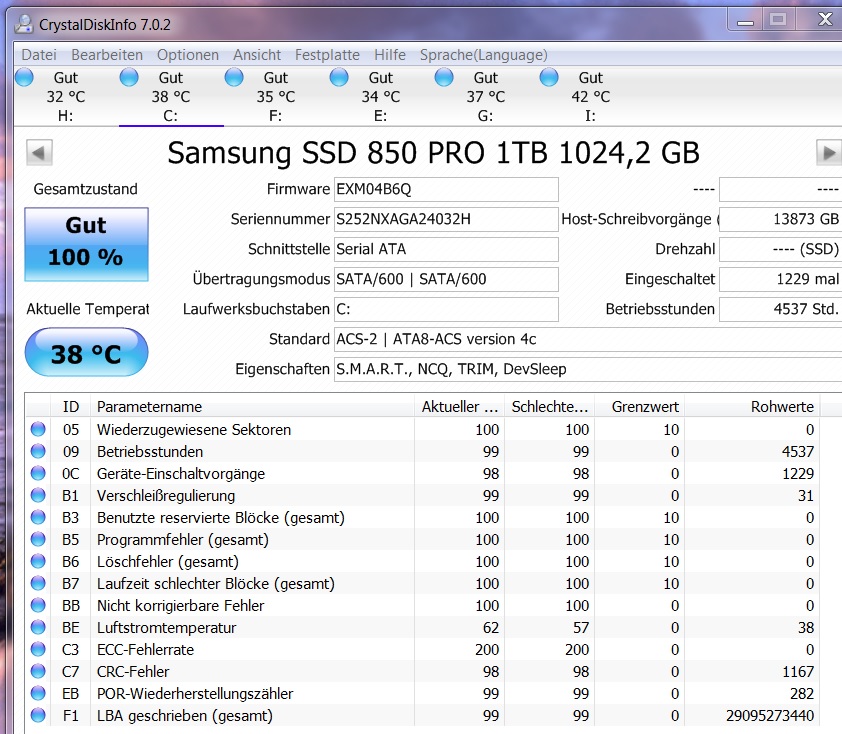Click the Grenzwert column header

640,407
